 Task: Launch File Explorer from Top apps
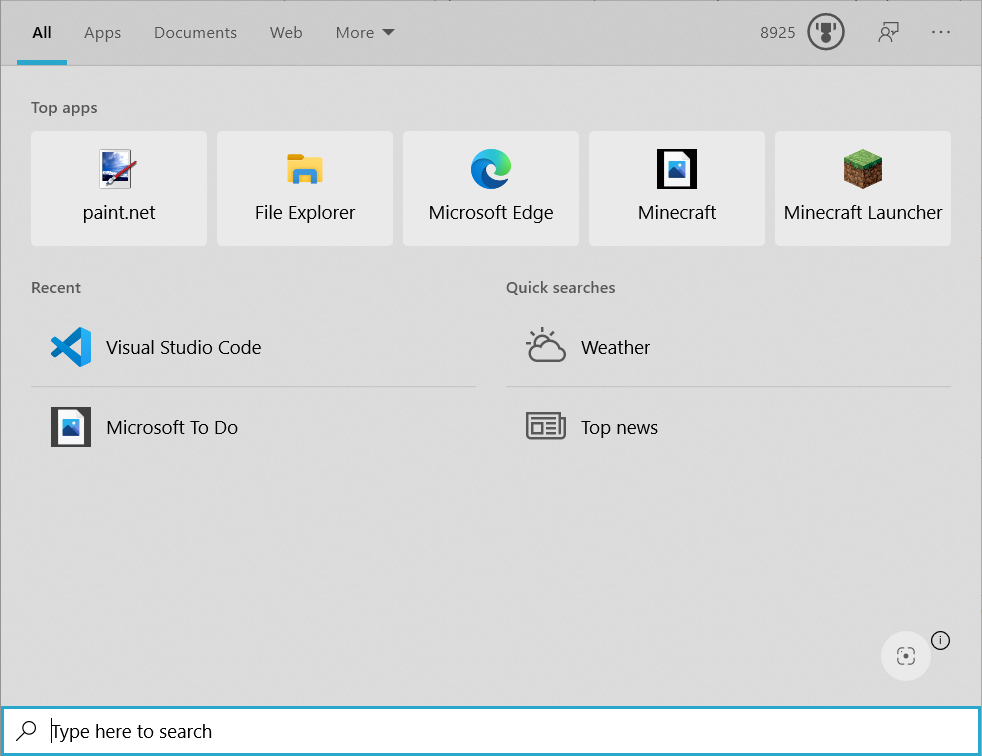(305, 189)
